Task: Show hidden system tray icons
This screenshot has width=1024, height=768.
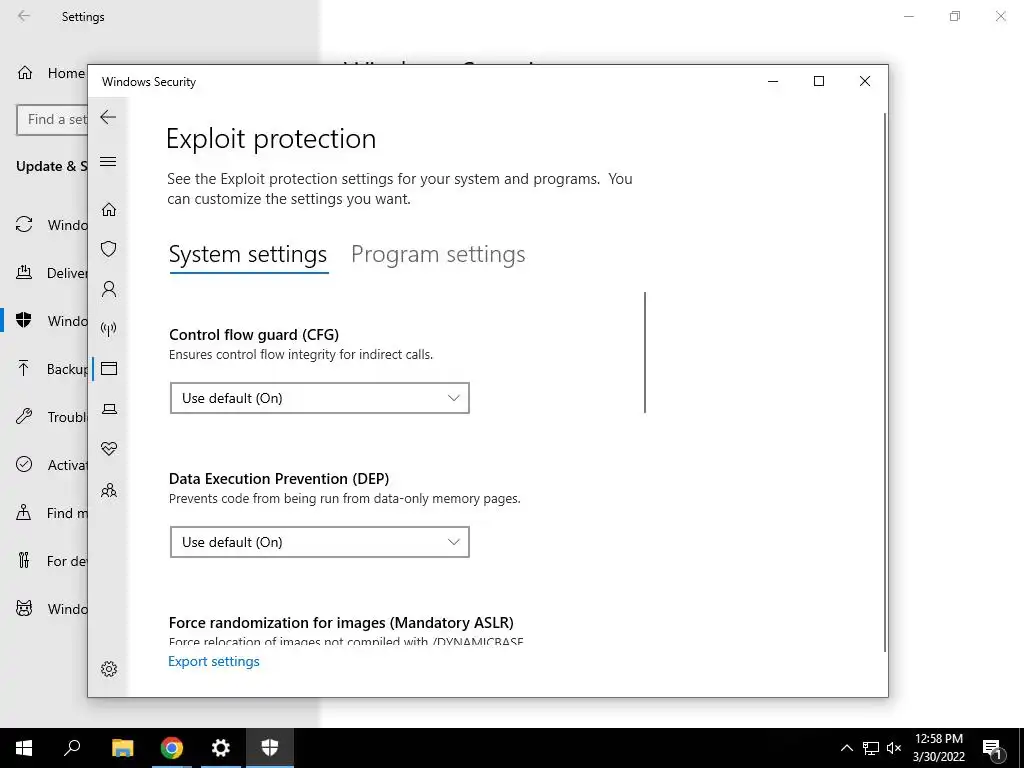Action: click(x=846, y=748)
